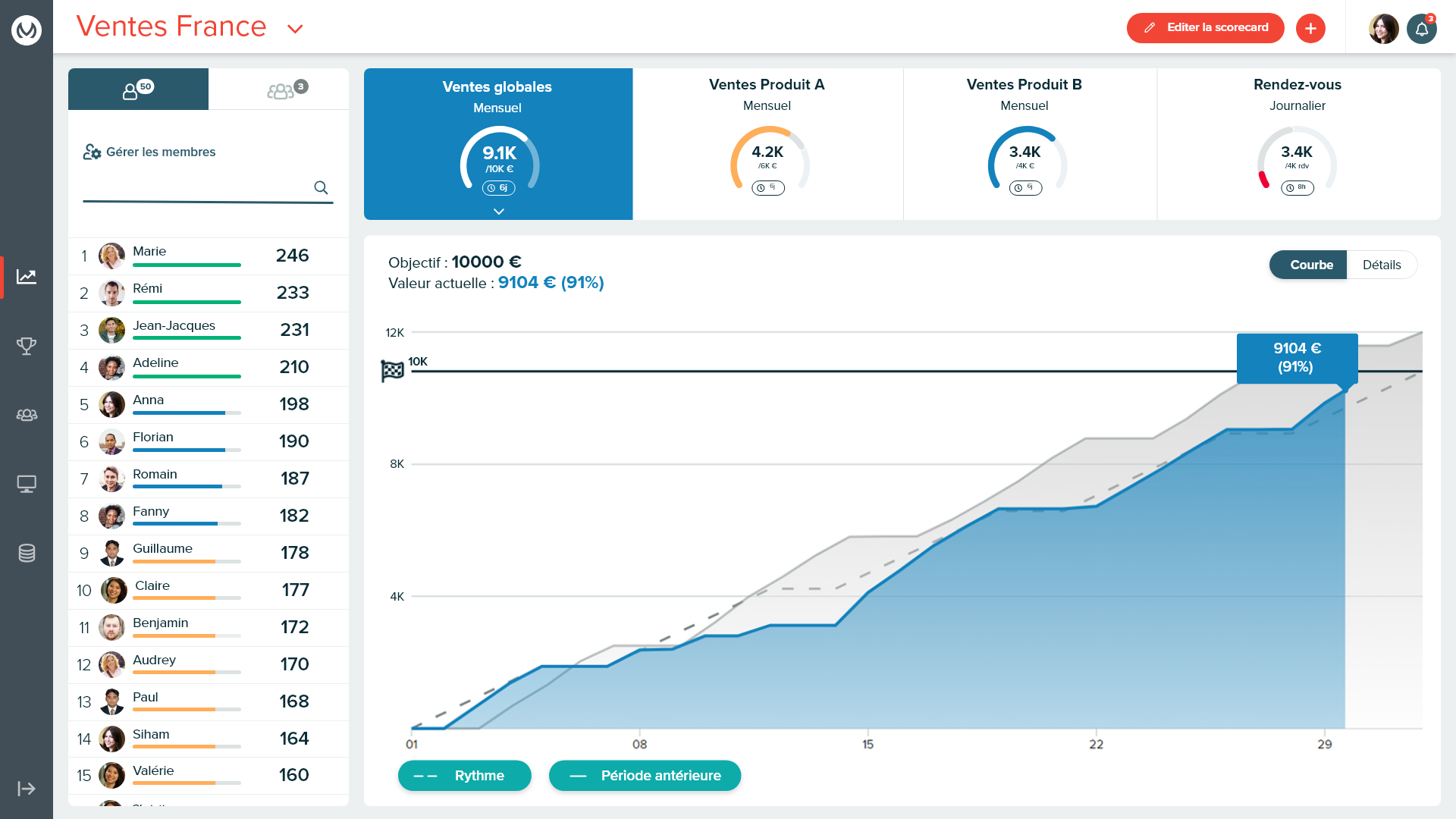This screenshot has height=819, width=1456.
Task: Select the row named Paul
Action: 209,701
